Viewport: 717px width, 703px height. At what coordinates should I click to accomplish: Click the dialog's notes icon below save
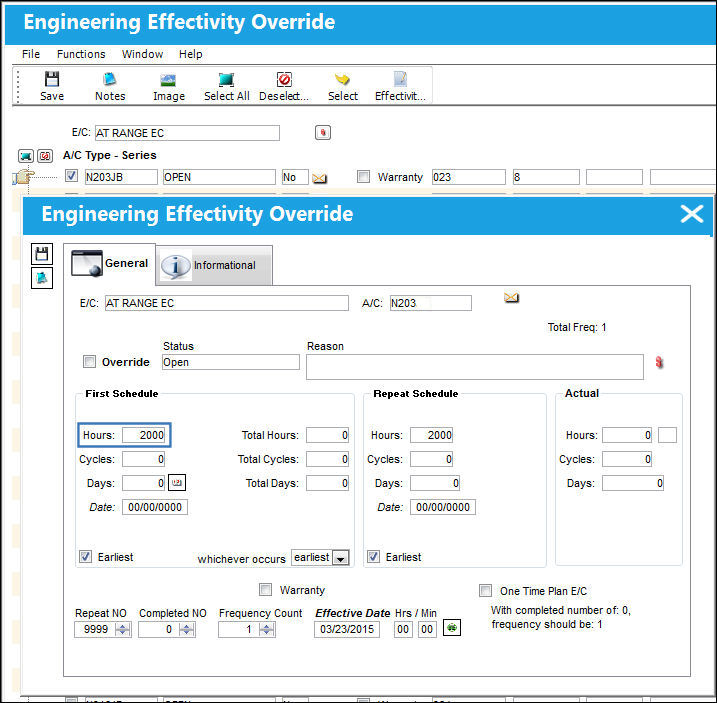coord(42,278)
